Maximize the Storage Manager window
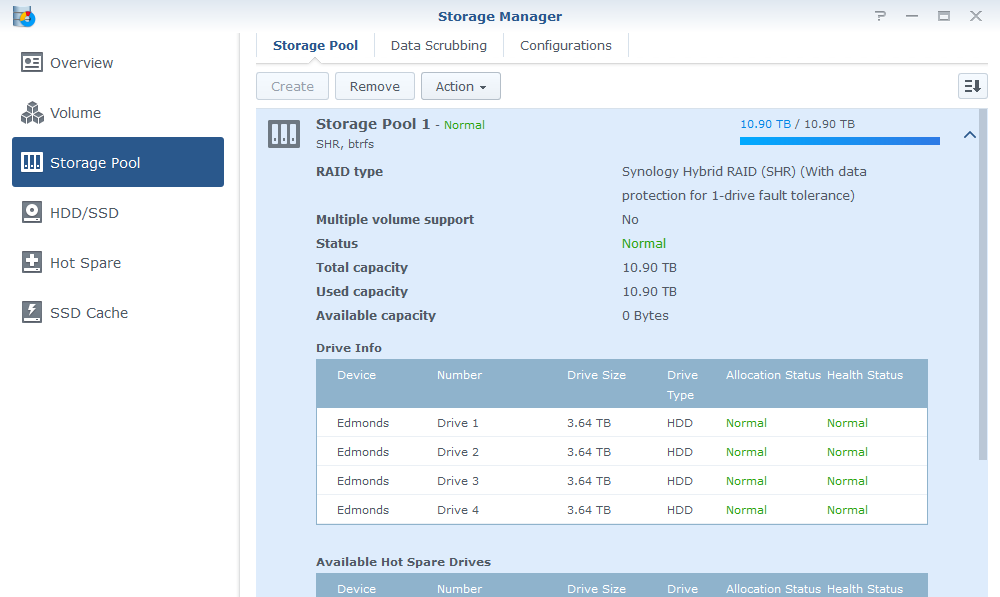Viewport: 1000px width, 597px height. coord(944,16)
